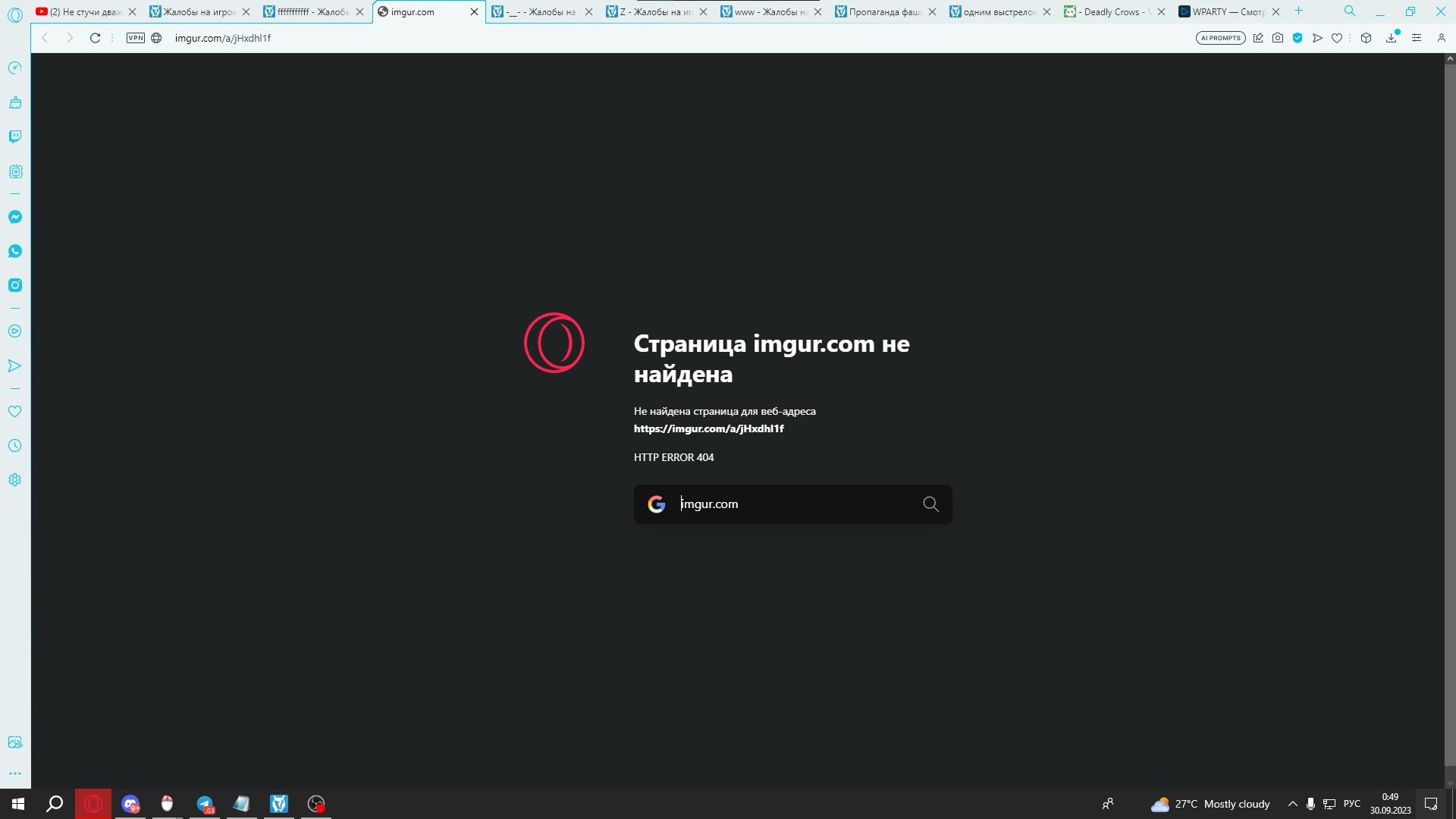Toggle the blue ad blocker shield

tap(1298, 38)
